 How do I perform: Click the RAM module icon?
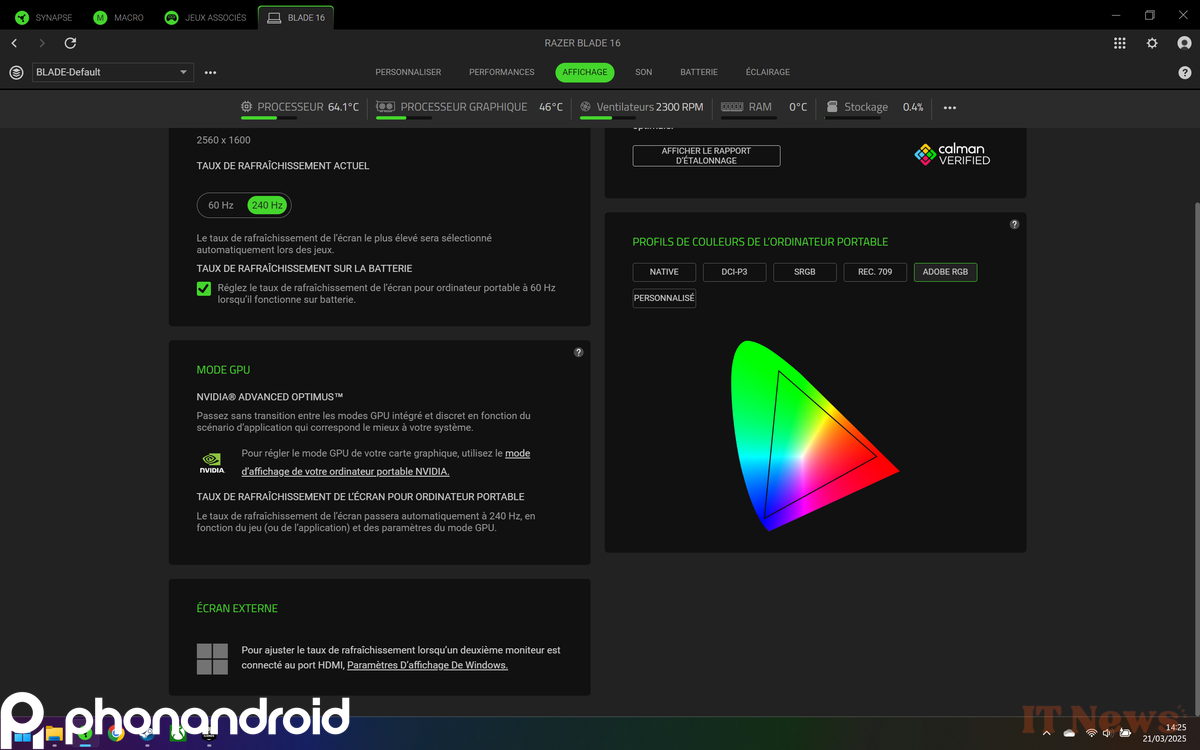pyautogui.click(x=732, y=107)
